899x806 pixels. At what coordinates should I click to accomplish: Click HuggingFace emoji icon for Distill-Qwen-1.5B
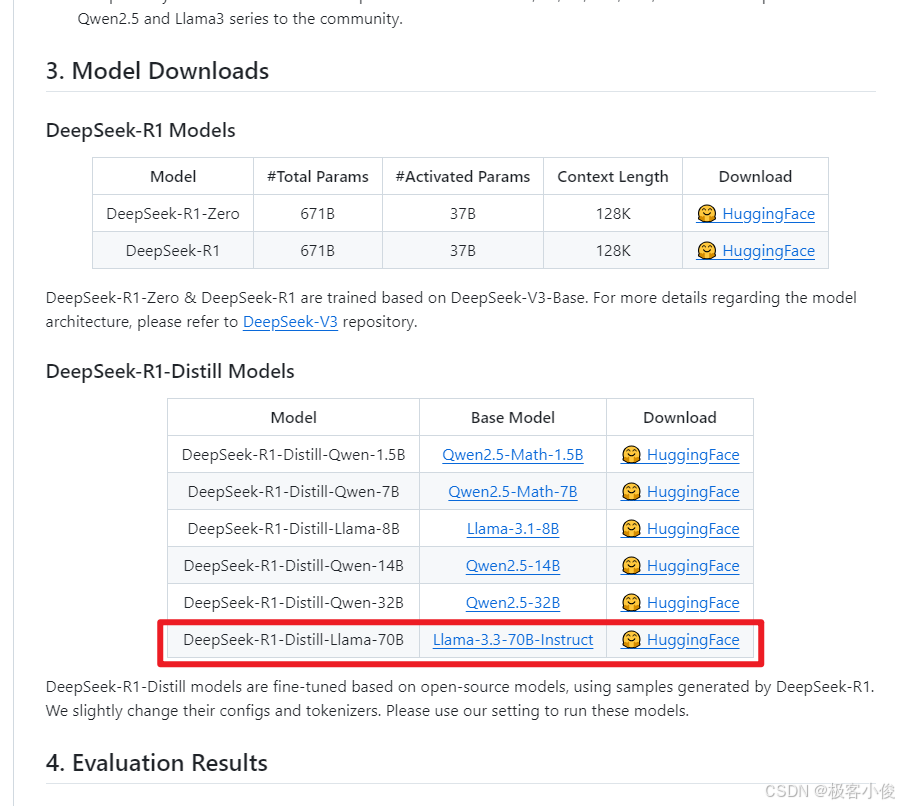631,454
